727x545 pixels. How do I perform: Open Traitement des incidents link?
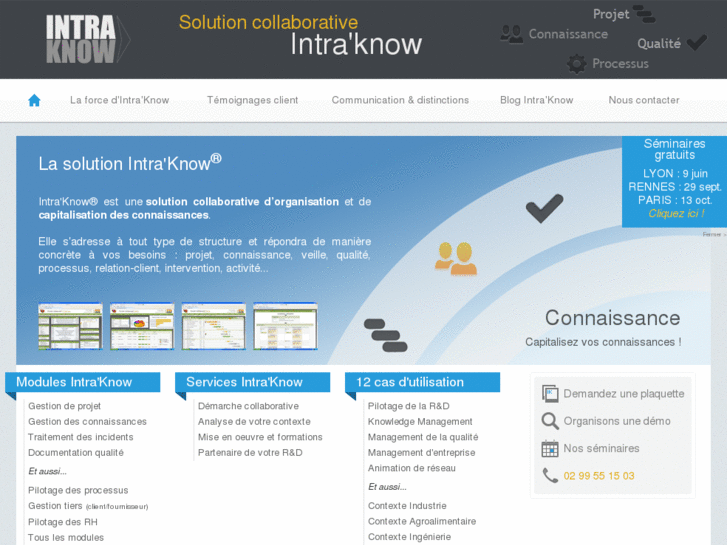tap(81, 437)
